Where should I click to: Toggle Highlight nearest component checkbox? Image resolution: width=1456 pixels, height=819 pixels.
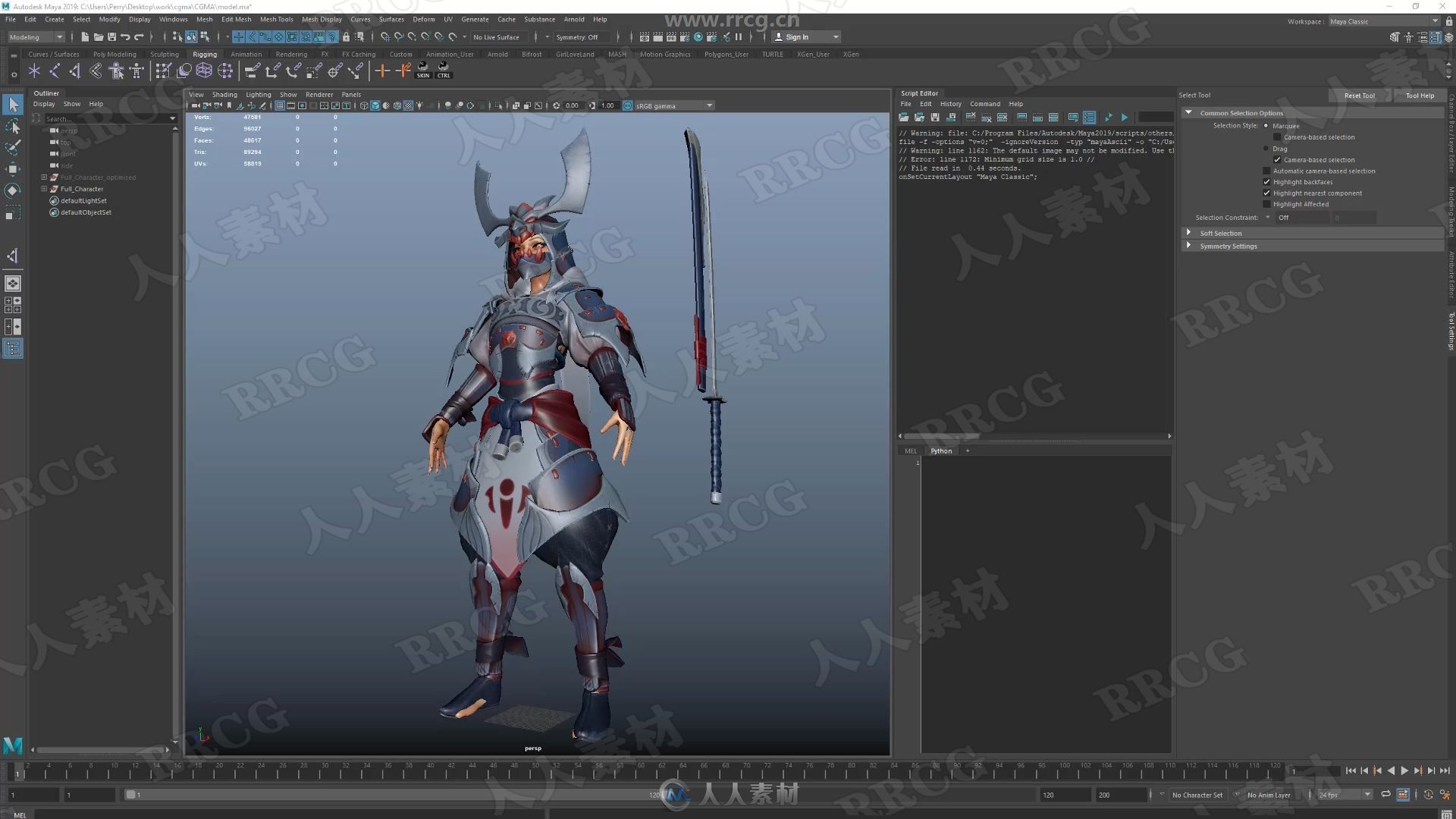click(x=1266, y=193)
